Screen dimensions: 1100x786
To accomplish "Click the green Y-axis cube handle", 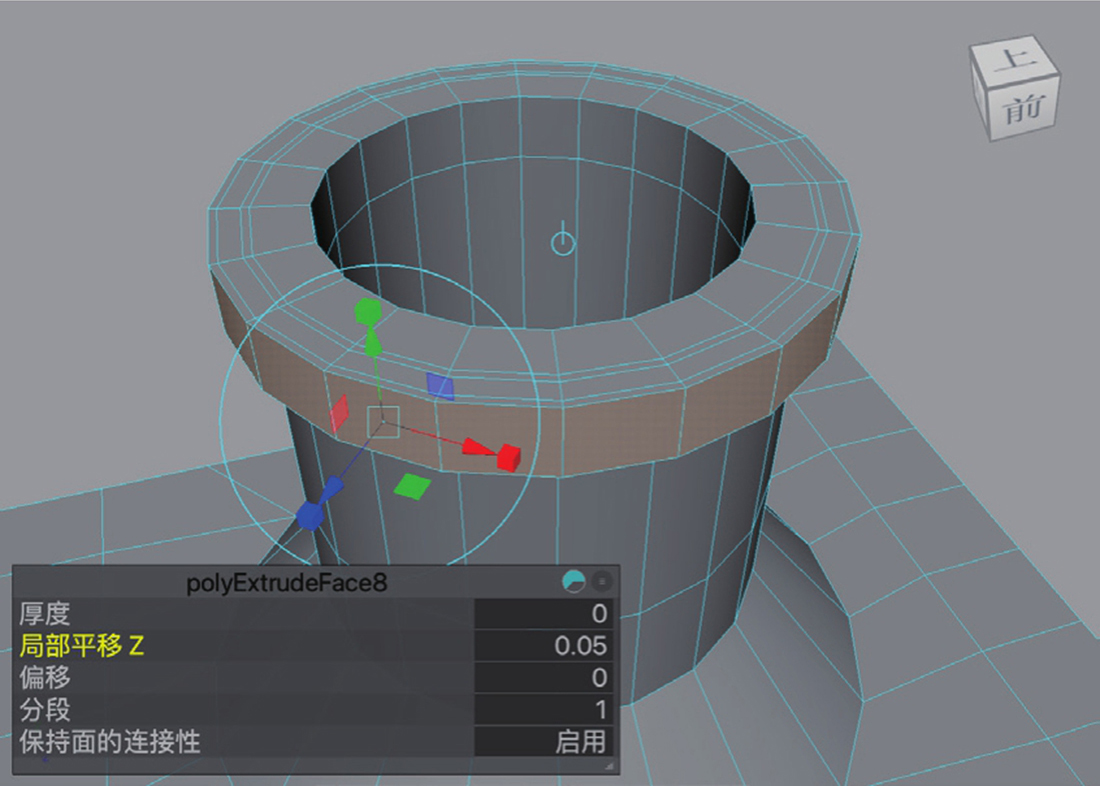I will tap(368, 312).
